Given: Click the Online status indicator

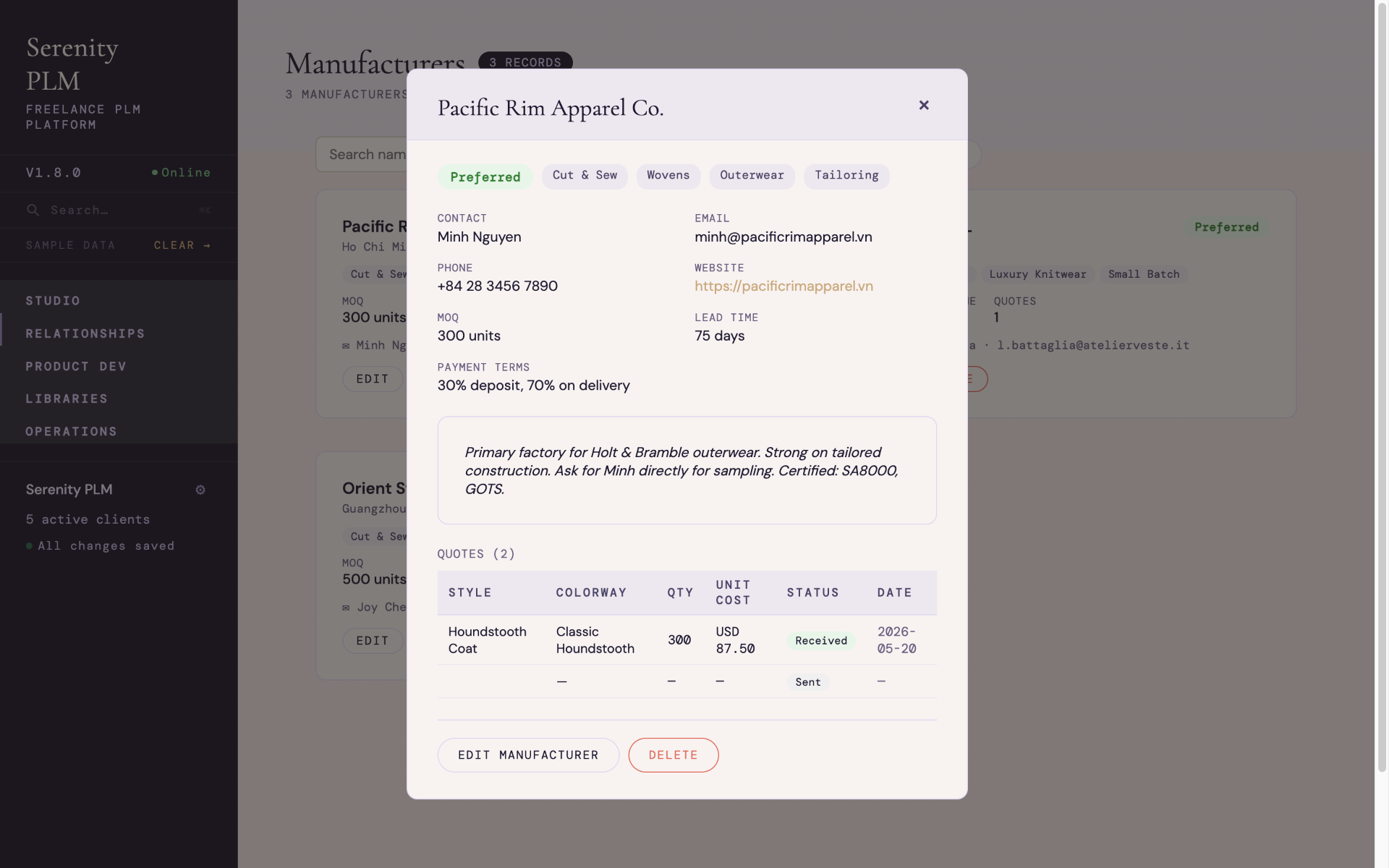Looking at the screenshot, I should pos(181,172).
